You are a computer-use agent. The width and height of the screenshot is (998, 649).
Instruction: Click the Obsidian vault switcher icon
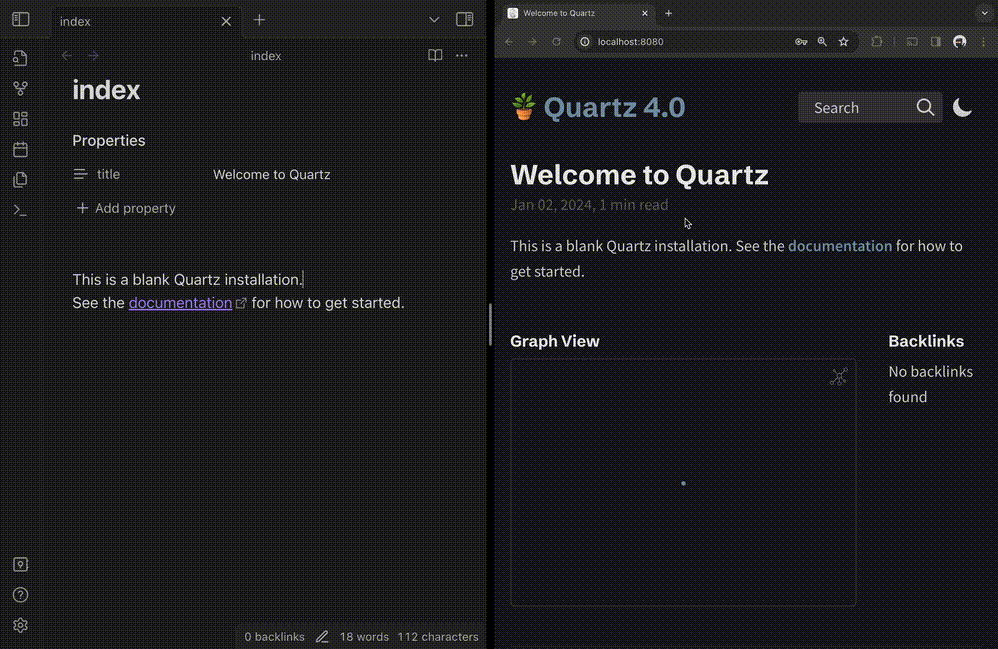coord(20,565)
